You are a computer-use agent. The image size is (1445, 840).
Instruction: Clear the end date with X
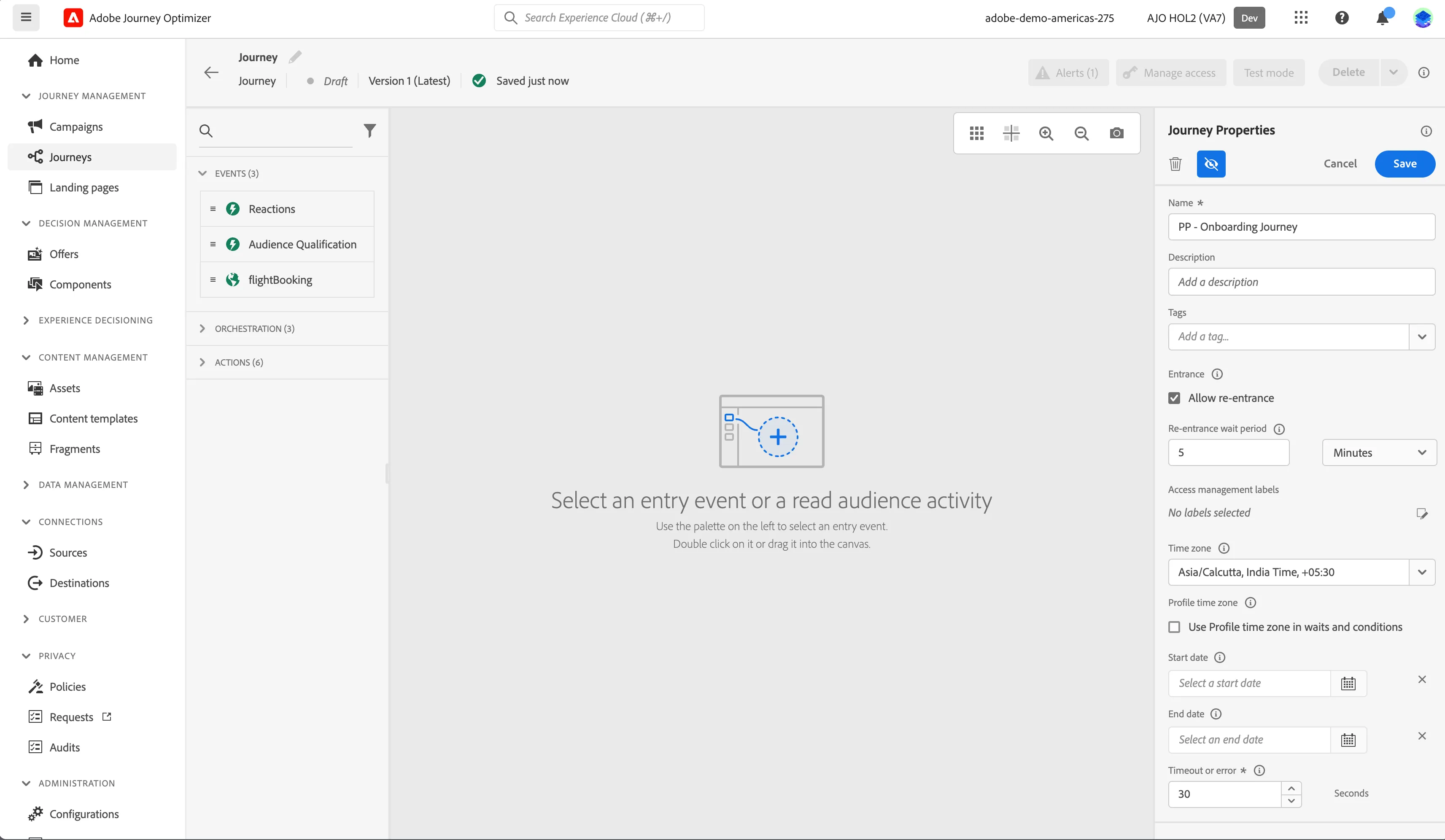(x=1422, y=736)
